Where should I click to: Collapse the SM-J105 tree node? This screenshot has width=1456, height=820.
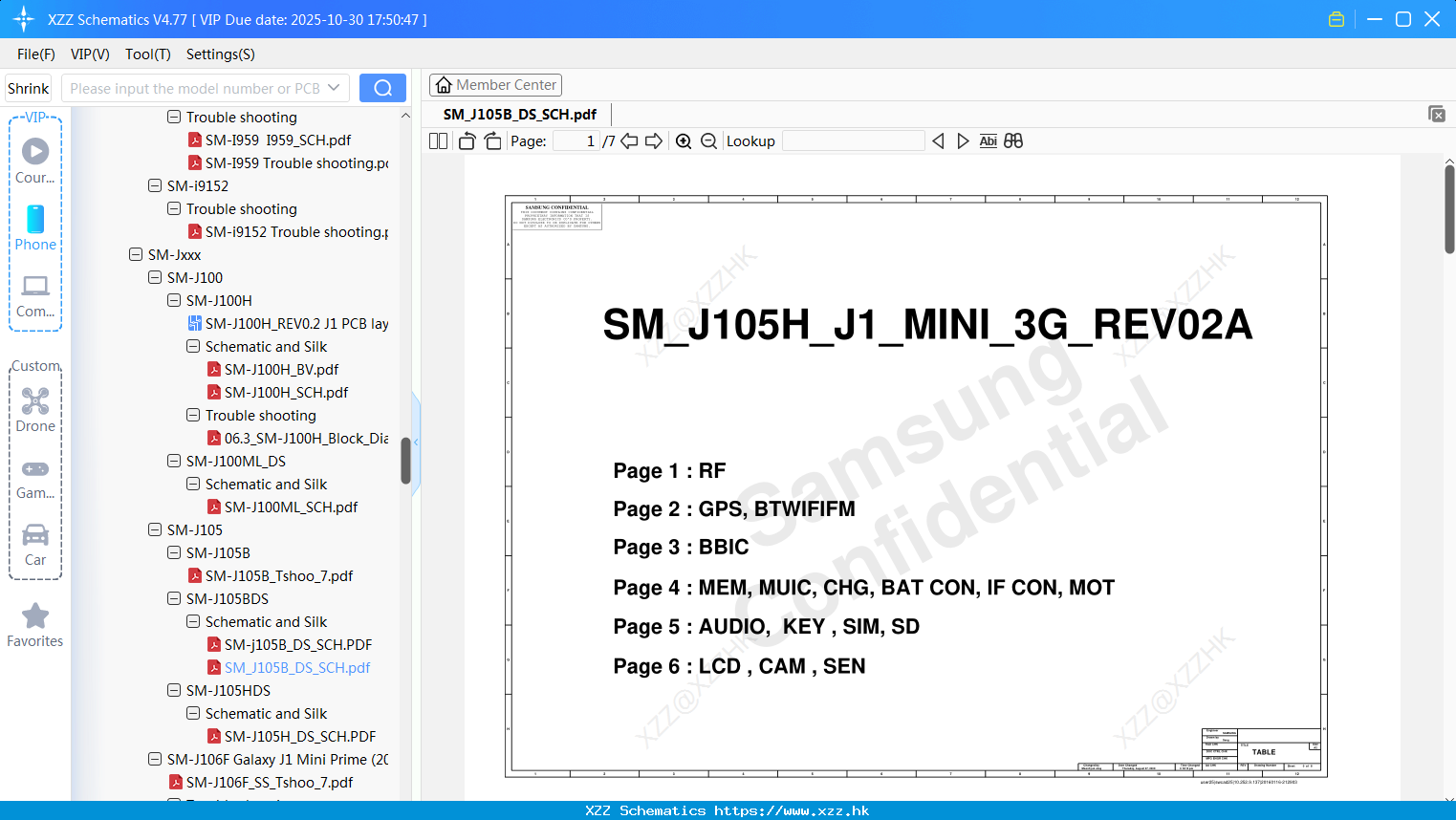point(155,529)
